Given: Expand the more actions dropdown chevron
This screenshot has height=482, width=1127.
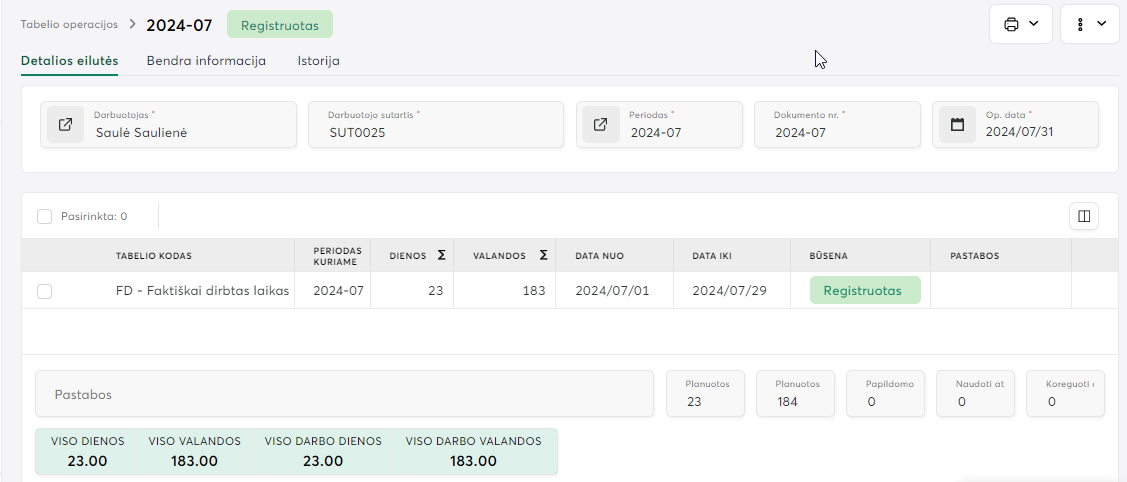Looking at the screenshot, I should coord(1101,24).
